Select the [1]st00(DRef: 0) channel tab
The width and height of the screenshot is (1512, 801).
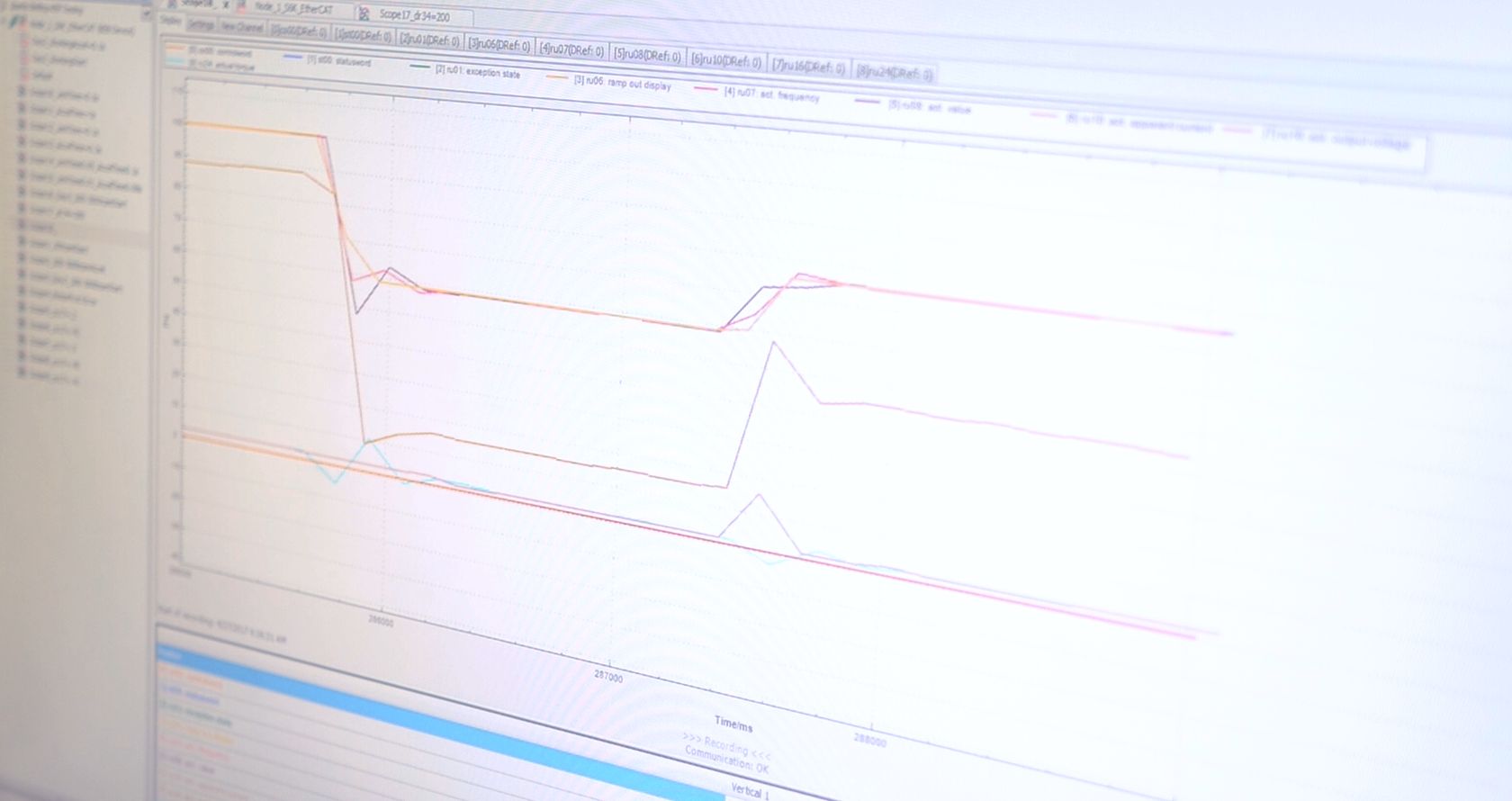363,35
